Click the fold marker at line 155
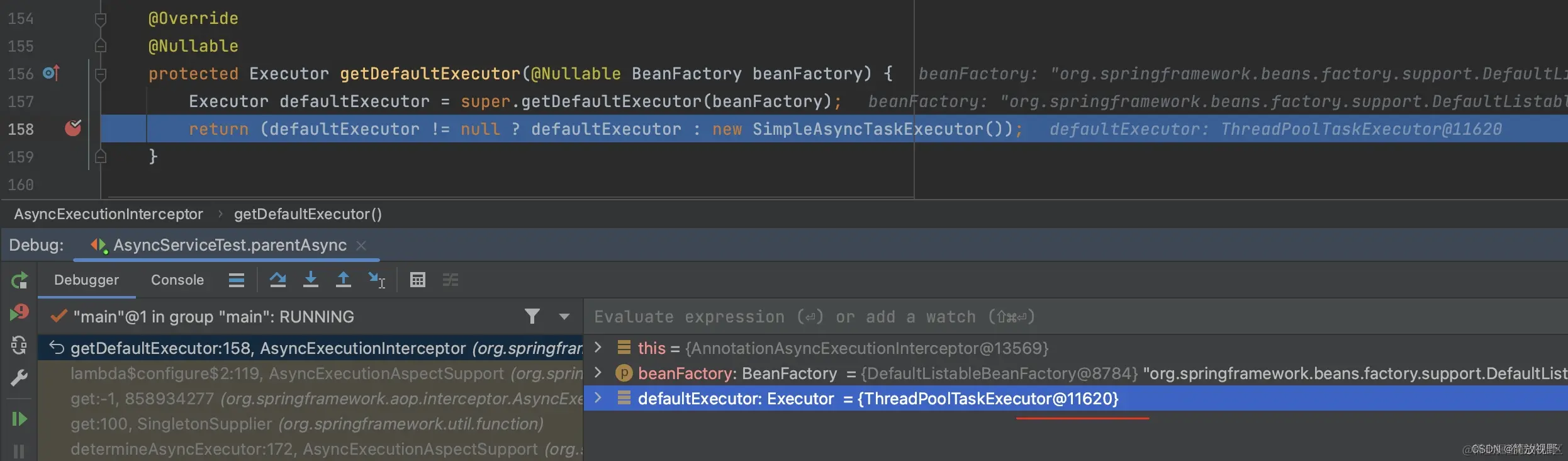This screenshot has width=1568, height=461. tap(100, 46)
